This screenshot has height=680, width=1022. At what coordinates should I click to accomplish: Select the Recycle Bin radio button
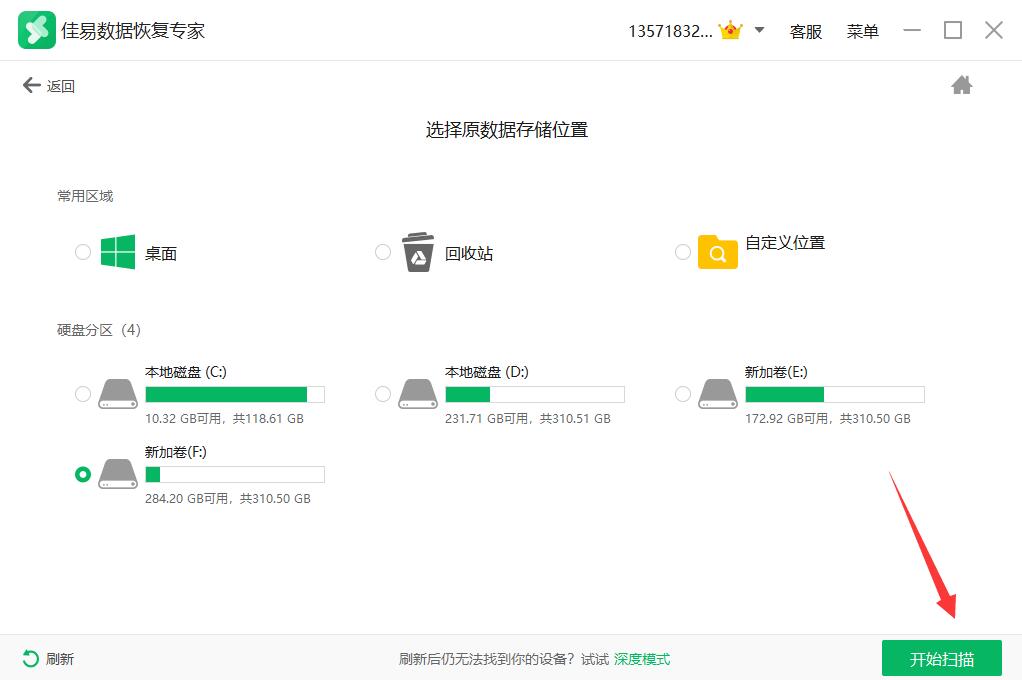point(383,252)
